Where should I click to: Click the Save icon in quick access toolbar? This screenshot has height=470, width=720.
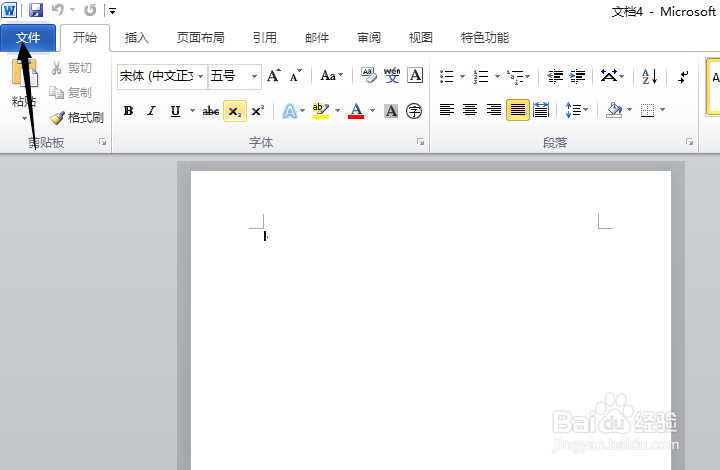[x=35, y=10]
